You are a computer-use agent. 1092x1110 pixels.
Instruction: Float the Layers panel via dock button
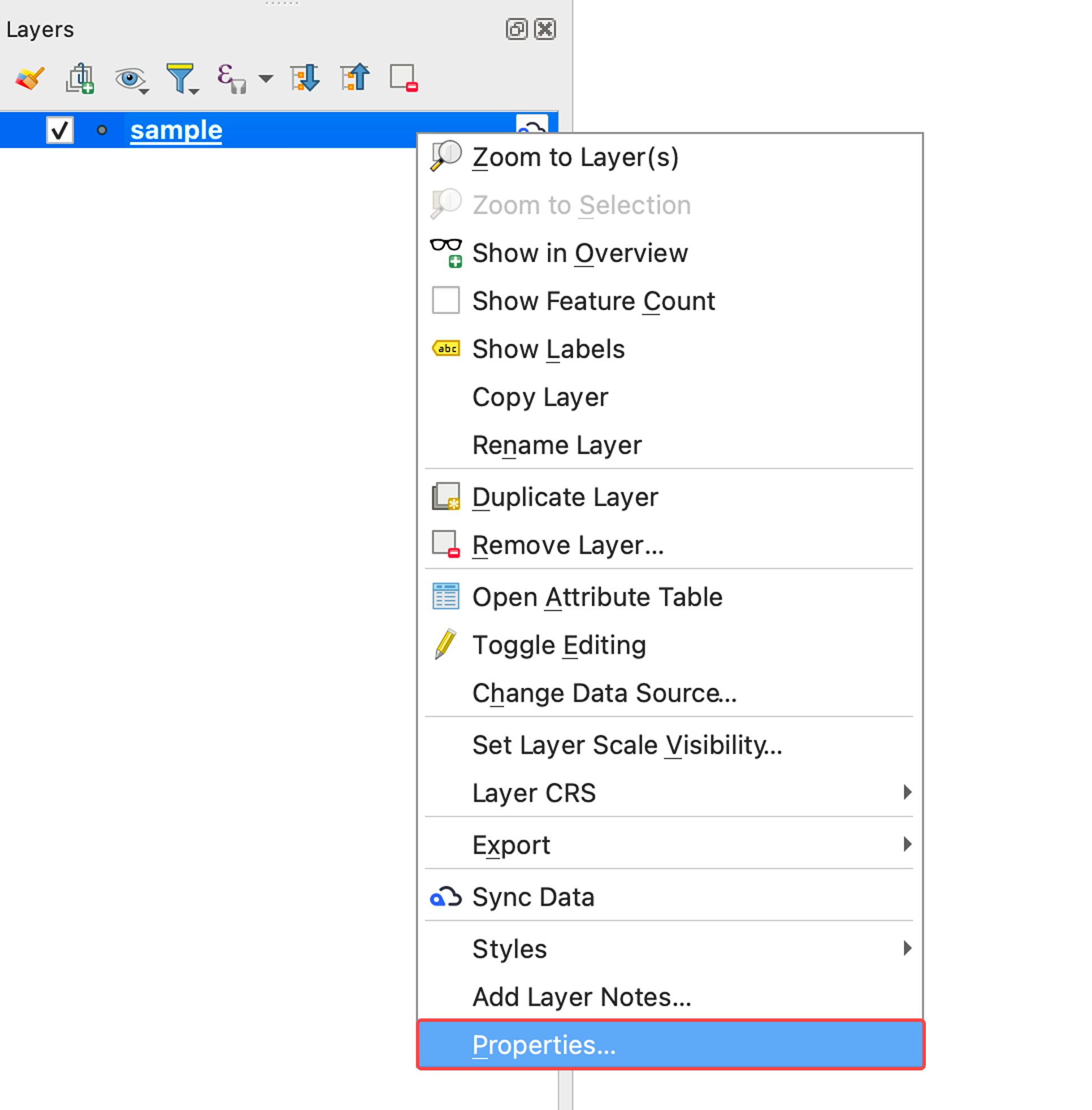tap(516, 29)
